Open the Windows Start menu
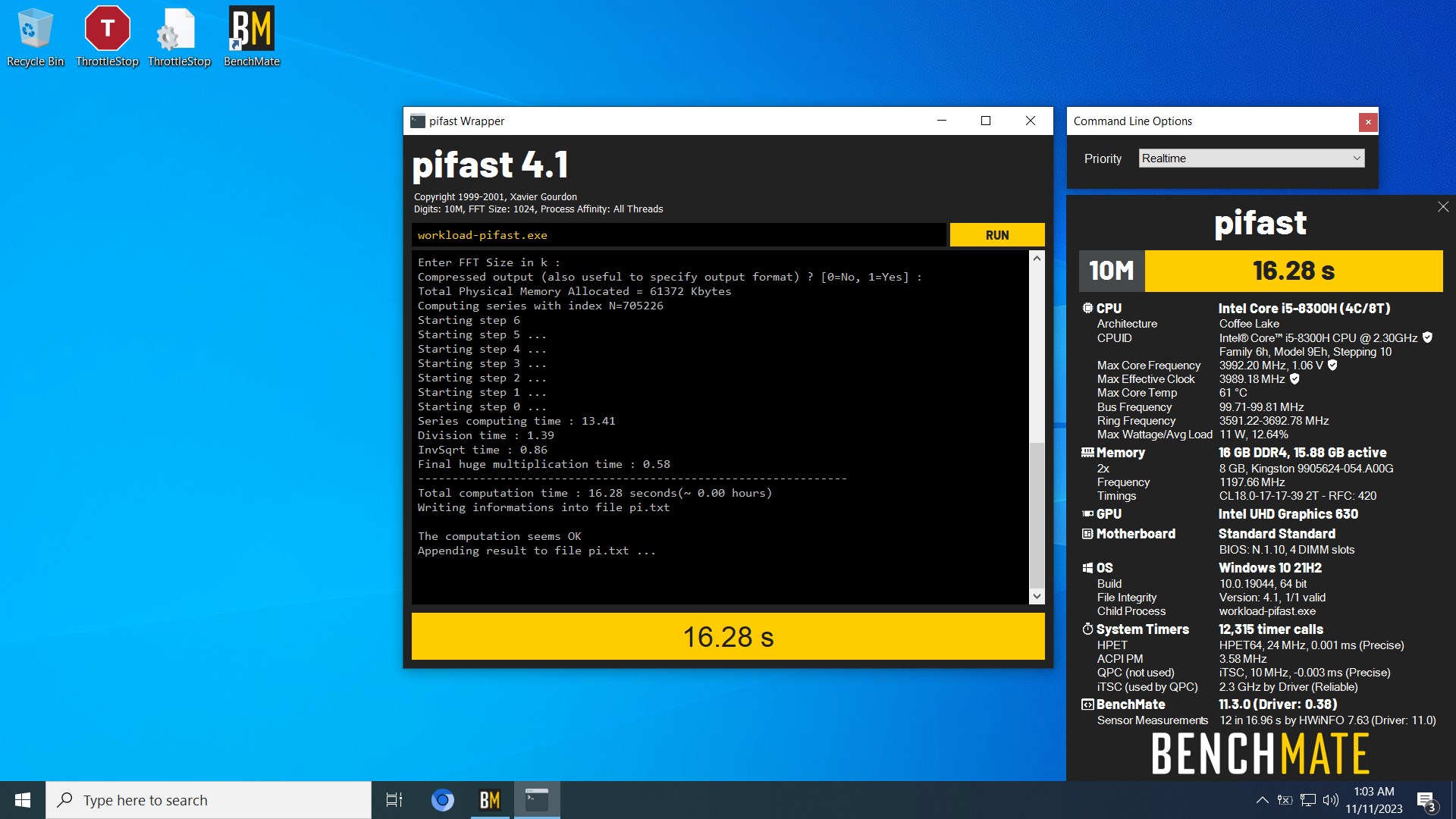 click(x=23, y=800)
